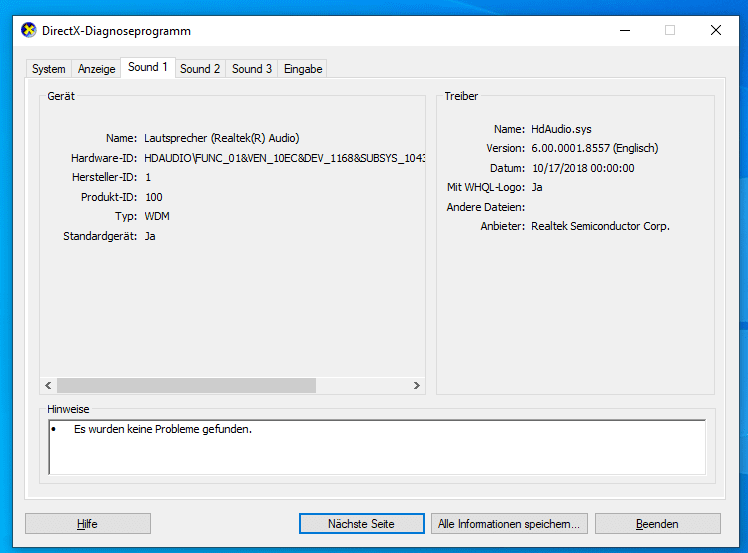
Task: Click the right scroll arrow in Gerät panel
Action: point(416,386)
